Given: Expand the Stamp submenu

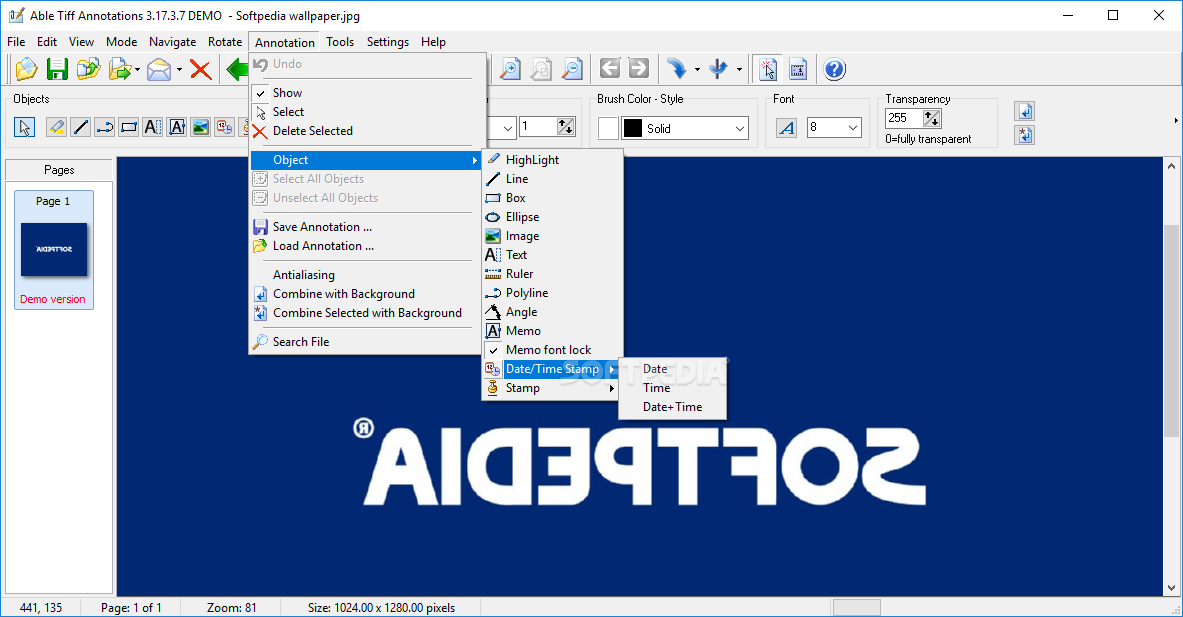Looking at the screenshot, I should click(552, 388).
